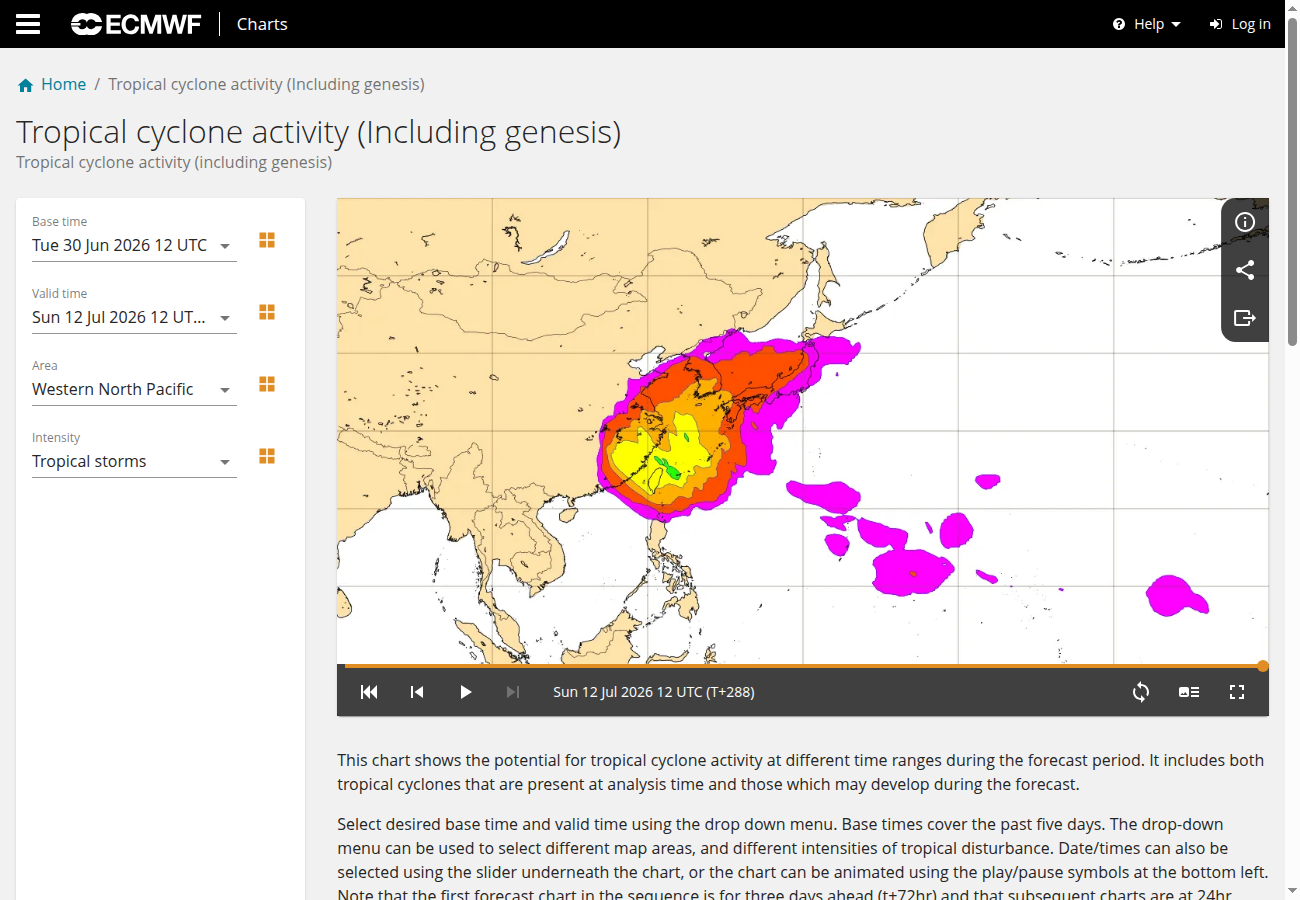Click the Log in link
This screenshot has height=900, width=1300.
click(x=1240, y=24)
